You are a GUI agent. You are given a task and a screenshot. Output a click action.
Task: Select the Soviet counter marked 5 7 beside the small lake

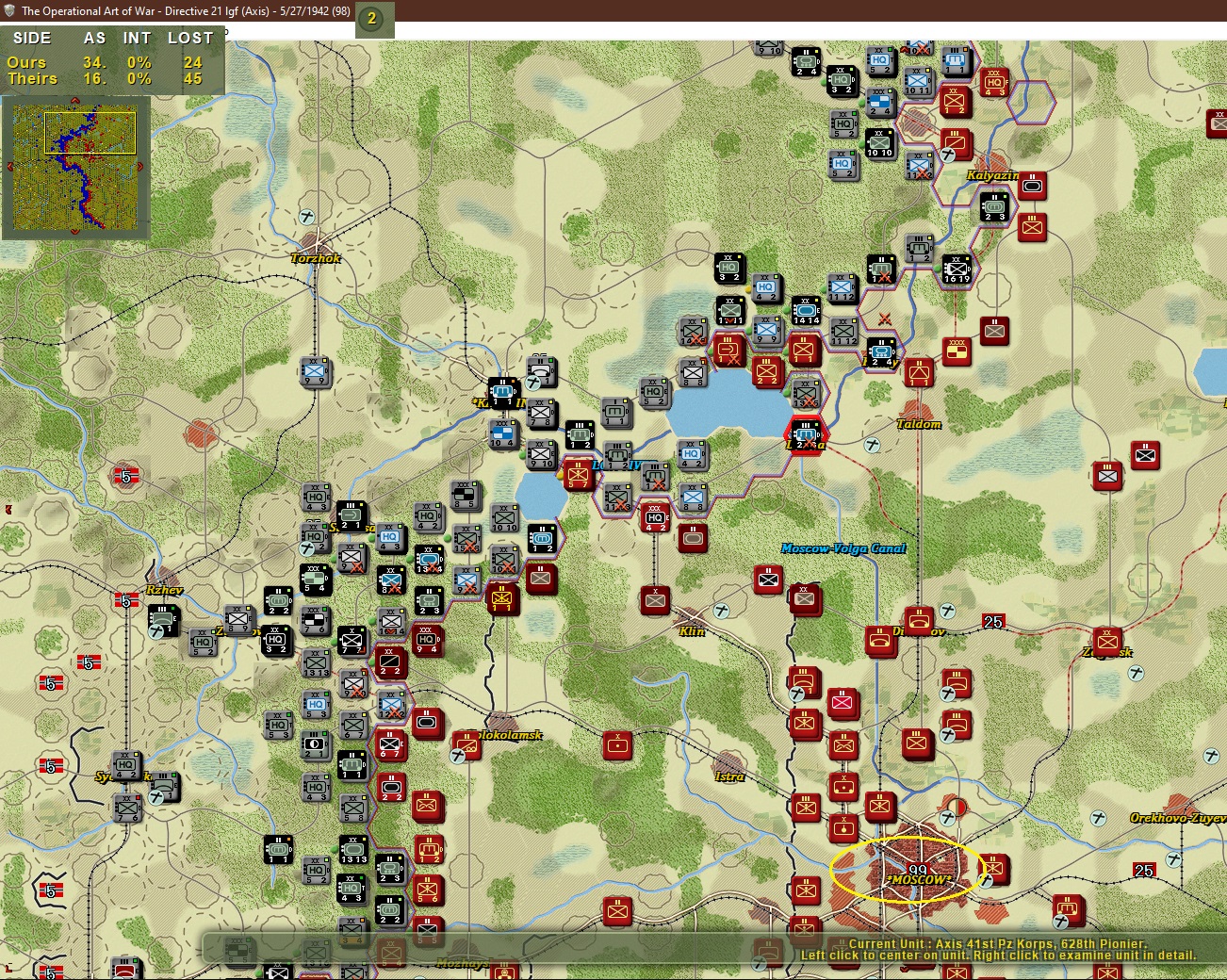click(x=579, y=476)
